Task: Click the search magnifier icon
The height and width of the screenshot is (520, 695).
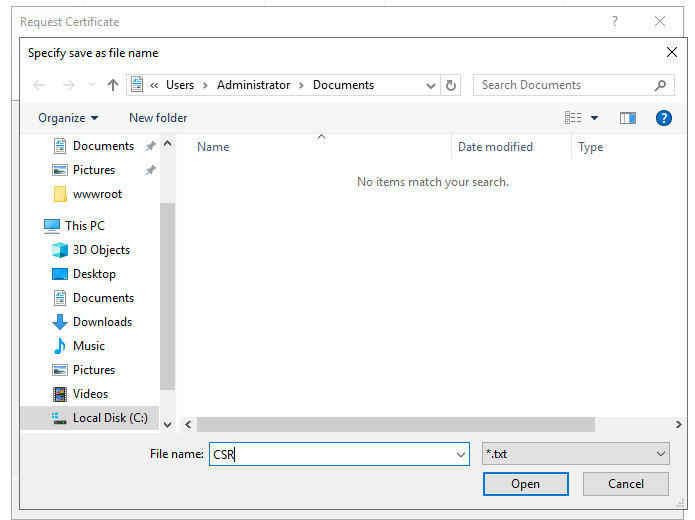Action: pyautogui.click(x=660, y=85)
